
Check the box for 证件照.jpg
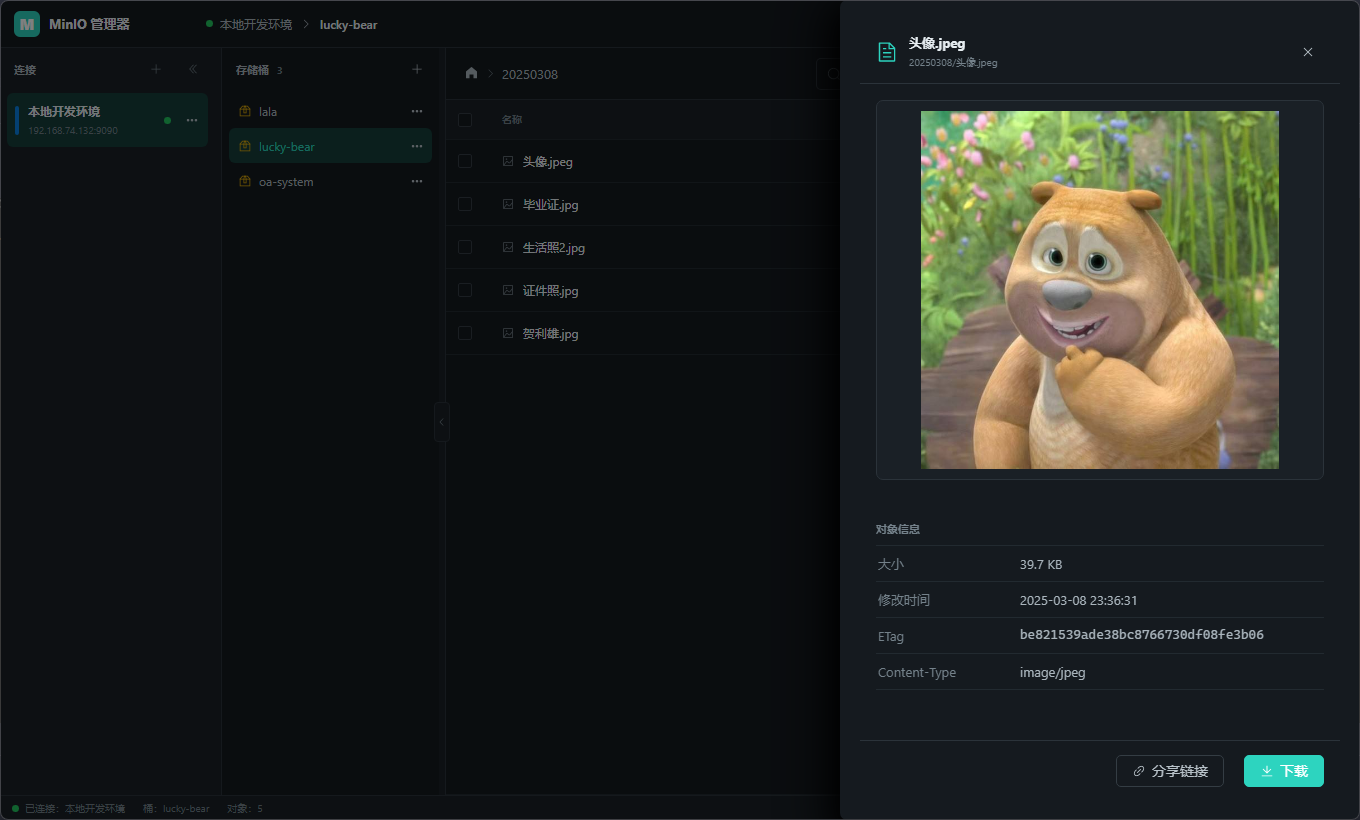pyautogui.click(x=465, y=290)
